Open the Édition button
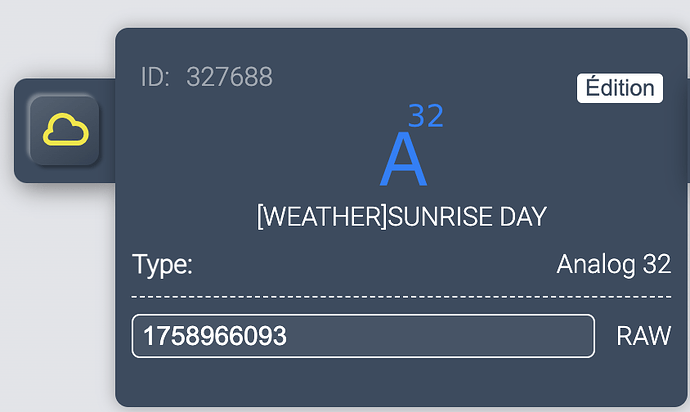The height and width of the screenshot is (412, 690). point(620,88)
